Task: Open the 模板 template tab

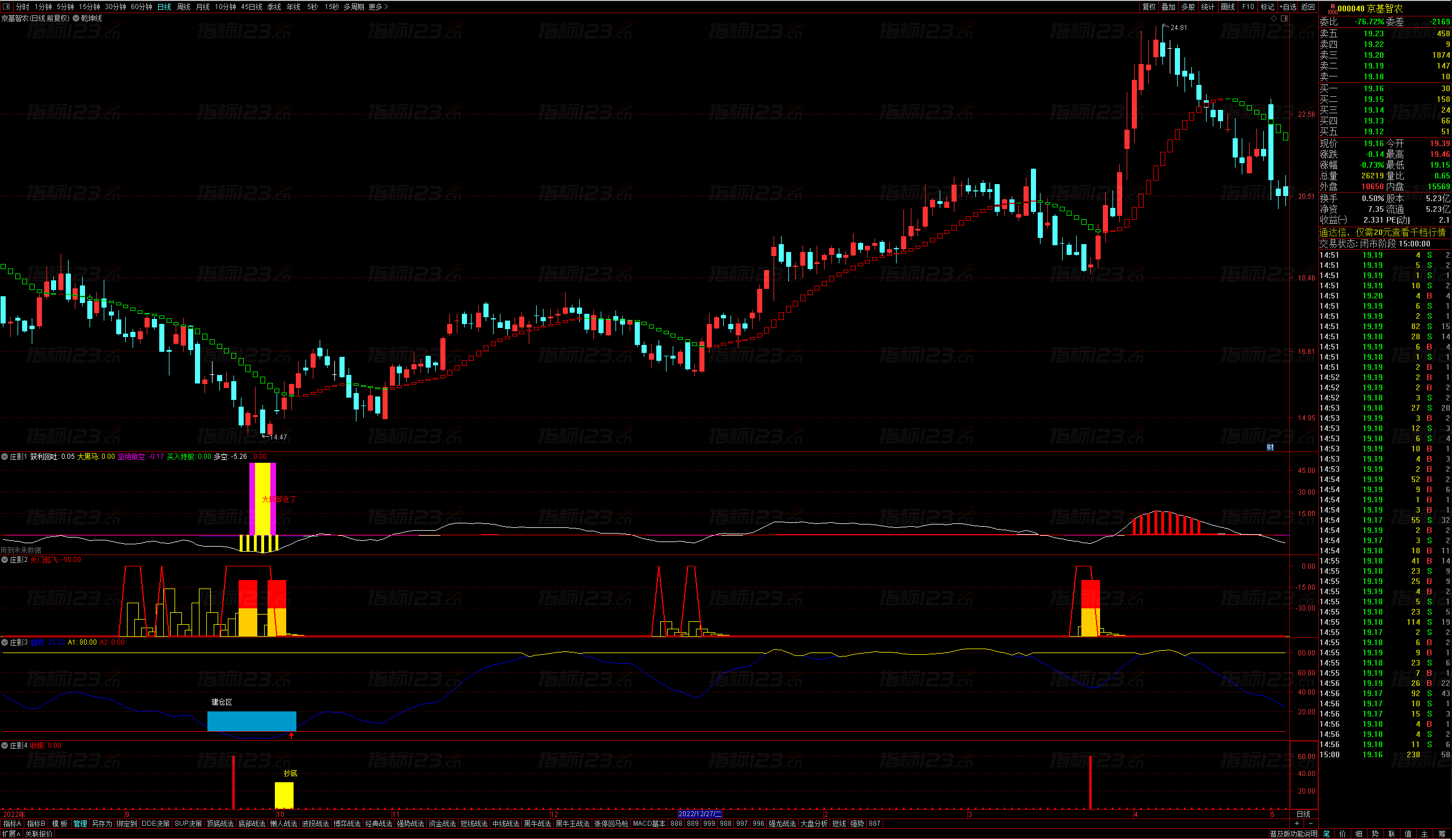Action: tap(60, 825)
